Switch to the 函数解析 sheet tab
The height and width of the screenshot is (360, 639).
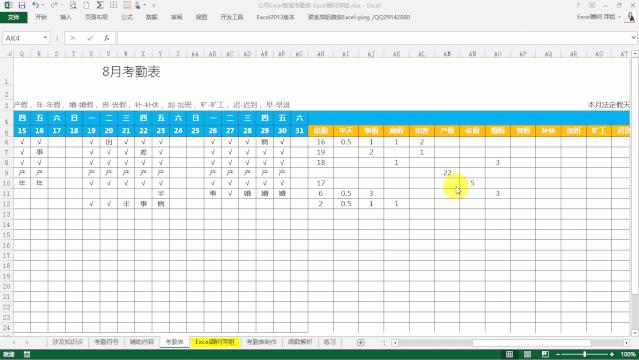click(x=300, y=342)
